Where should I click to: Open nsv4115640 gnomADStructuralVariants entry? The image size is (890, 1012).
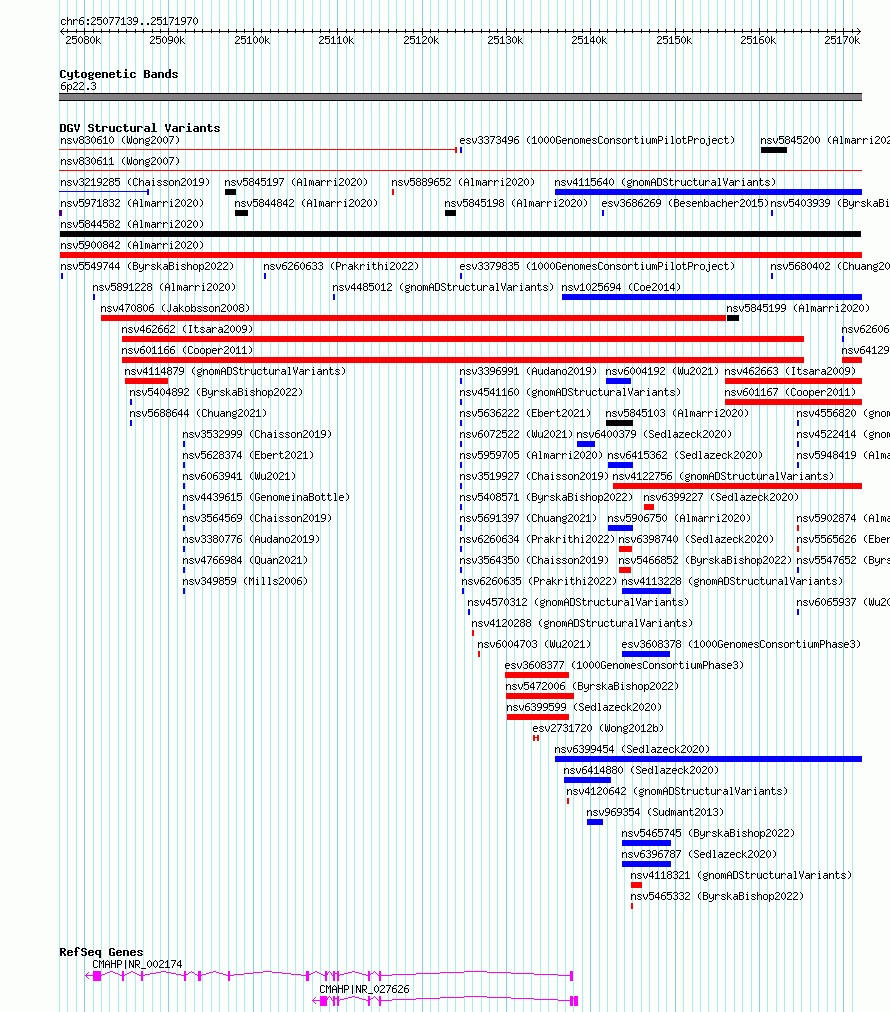click(x=665, y=182)
